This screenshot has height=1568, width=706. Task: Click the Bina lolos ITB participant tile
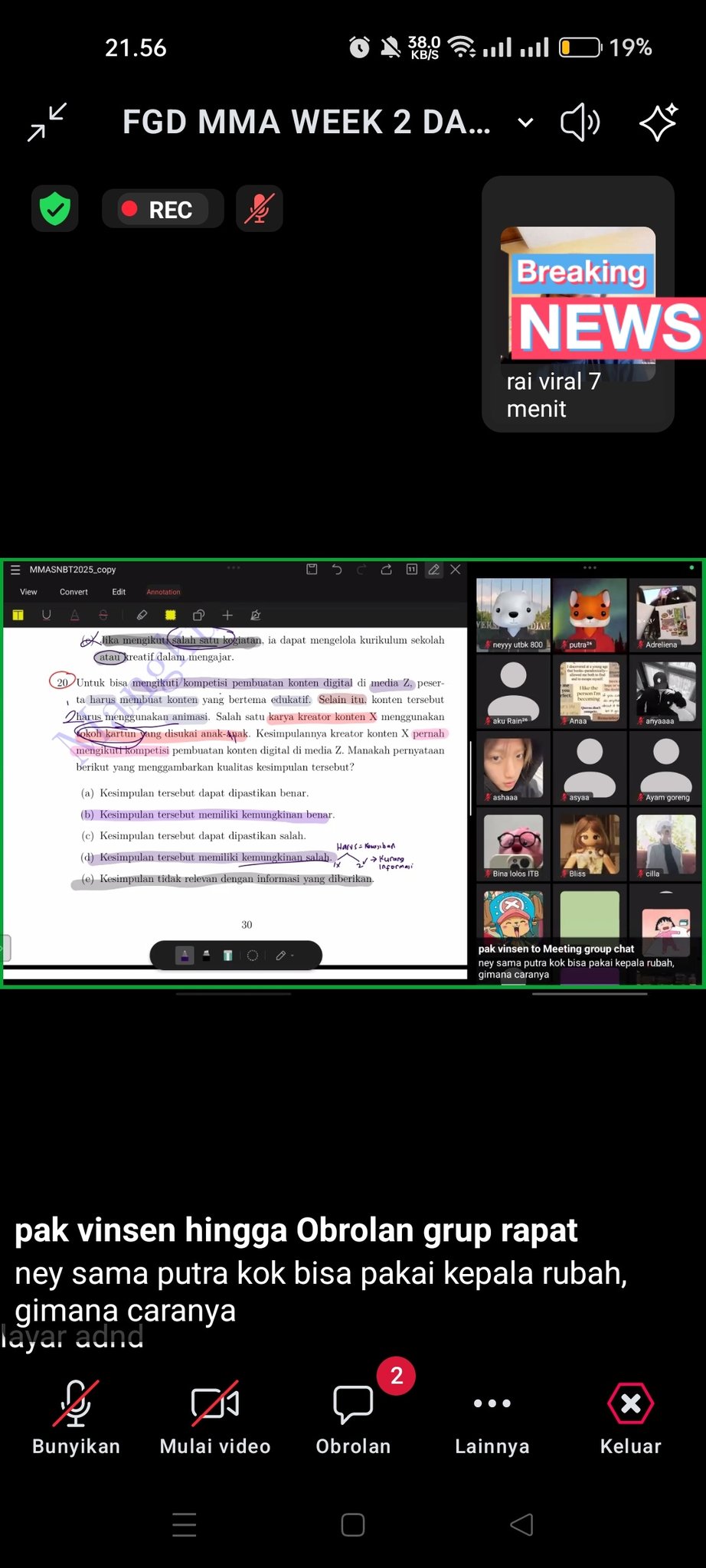coord(513,844)
